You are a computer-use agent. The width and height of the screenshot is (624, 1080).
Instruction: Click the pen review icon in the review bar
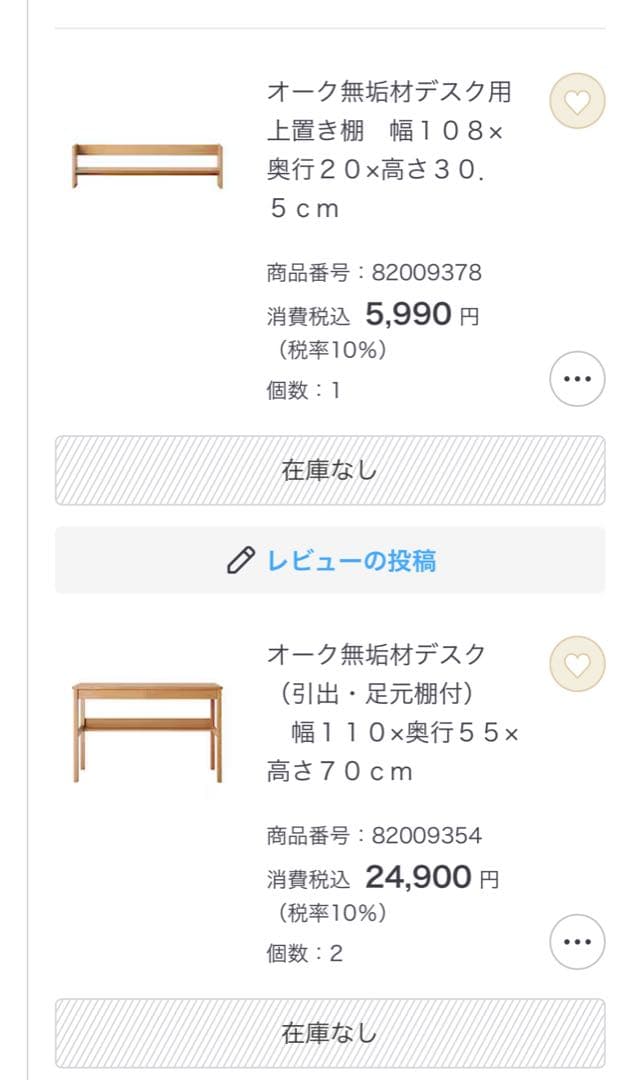click(240, 560)
